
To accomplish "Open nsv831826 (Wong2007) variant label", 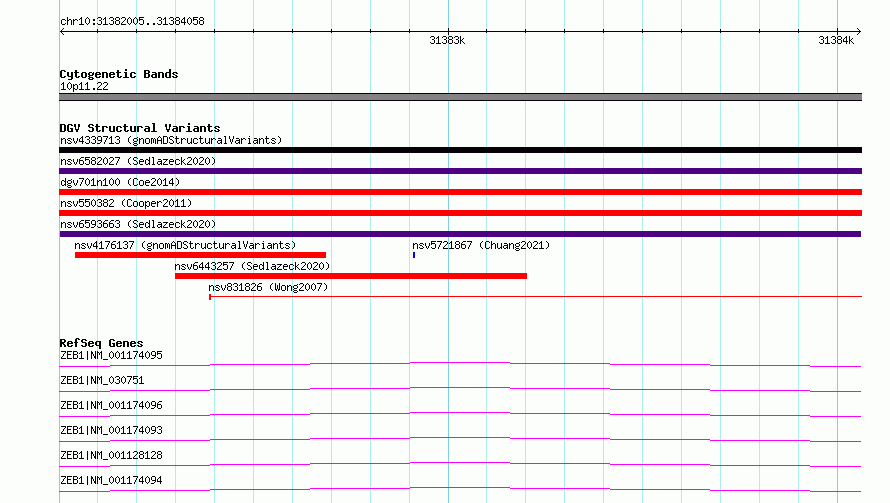I will 268,287.
